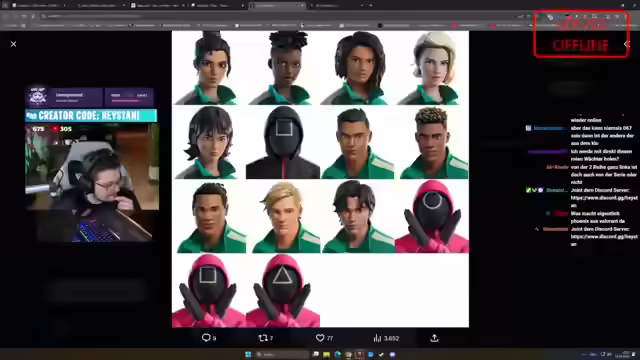Click chat message 'Was macht eigentlich phoenix'
Screen dimensions: 640x360
click(x=595, y=217)
